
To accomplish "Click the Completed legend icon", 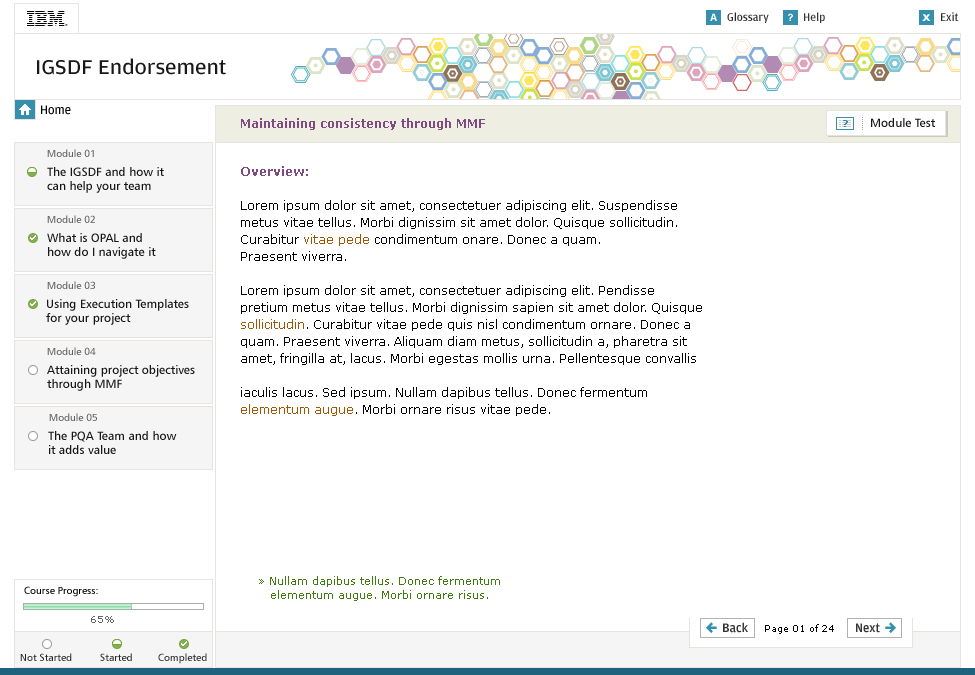I will [183, 644].
